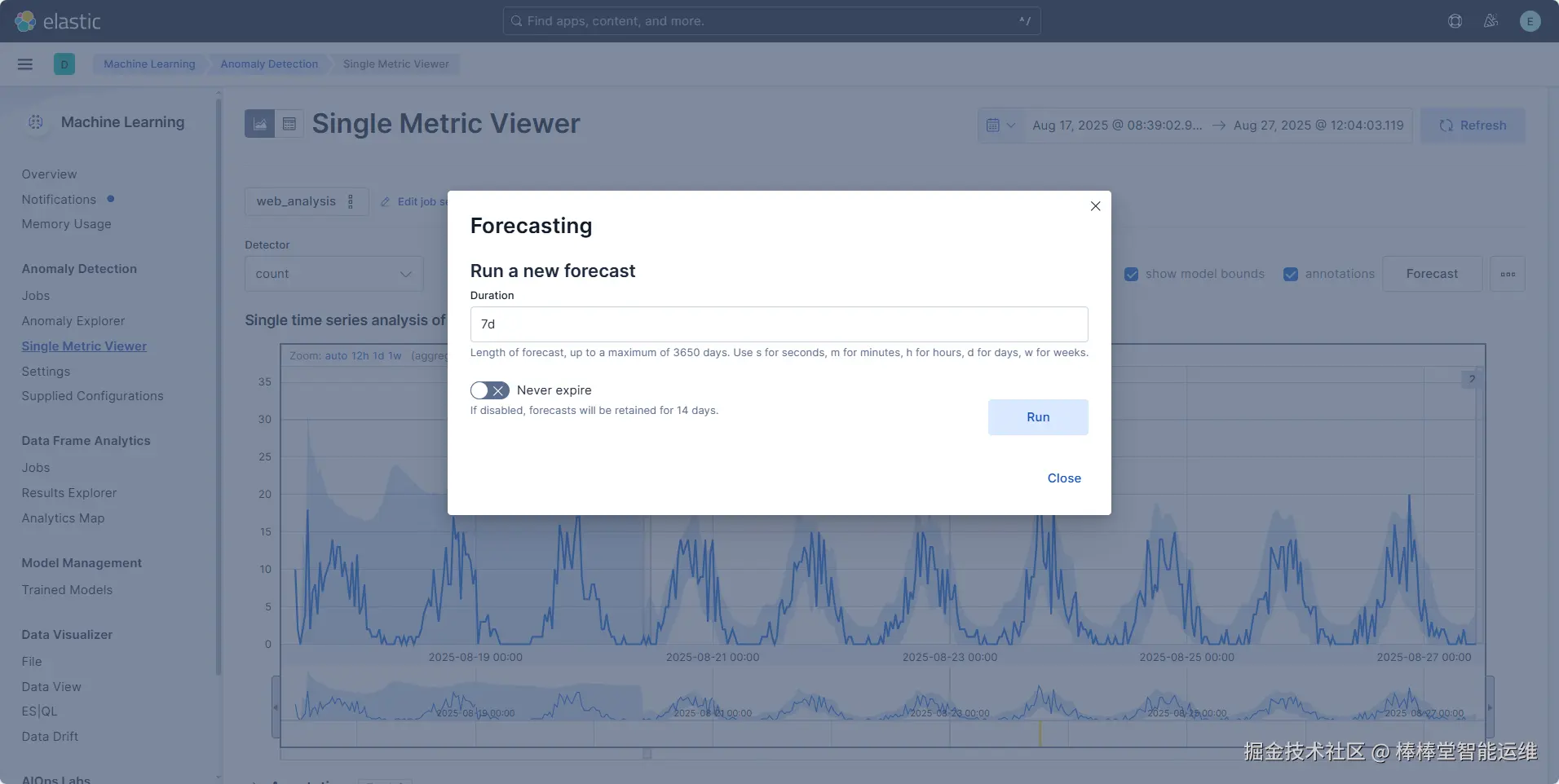Viewport: 1559px width, 784px height.
Task: Open Anomaly Detection breadcrumb
Action: click(x=269, y=64)
